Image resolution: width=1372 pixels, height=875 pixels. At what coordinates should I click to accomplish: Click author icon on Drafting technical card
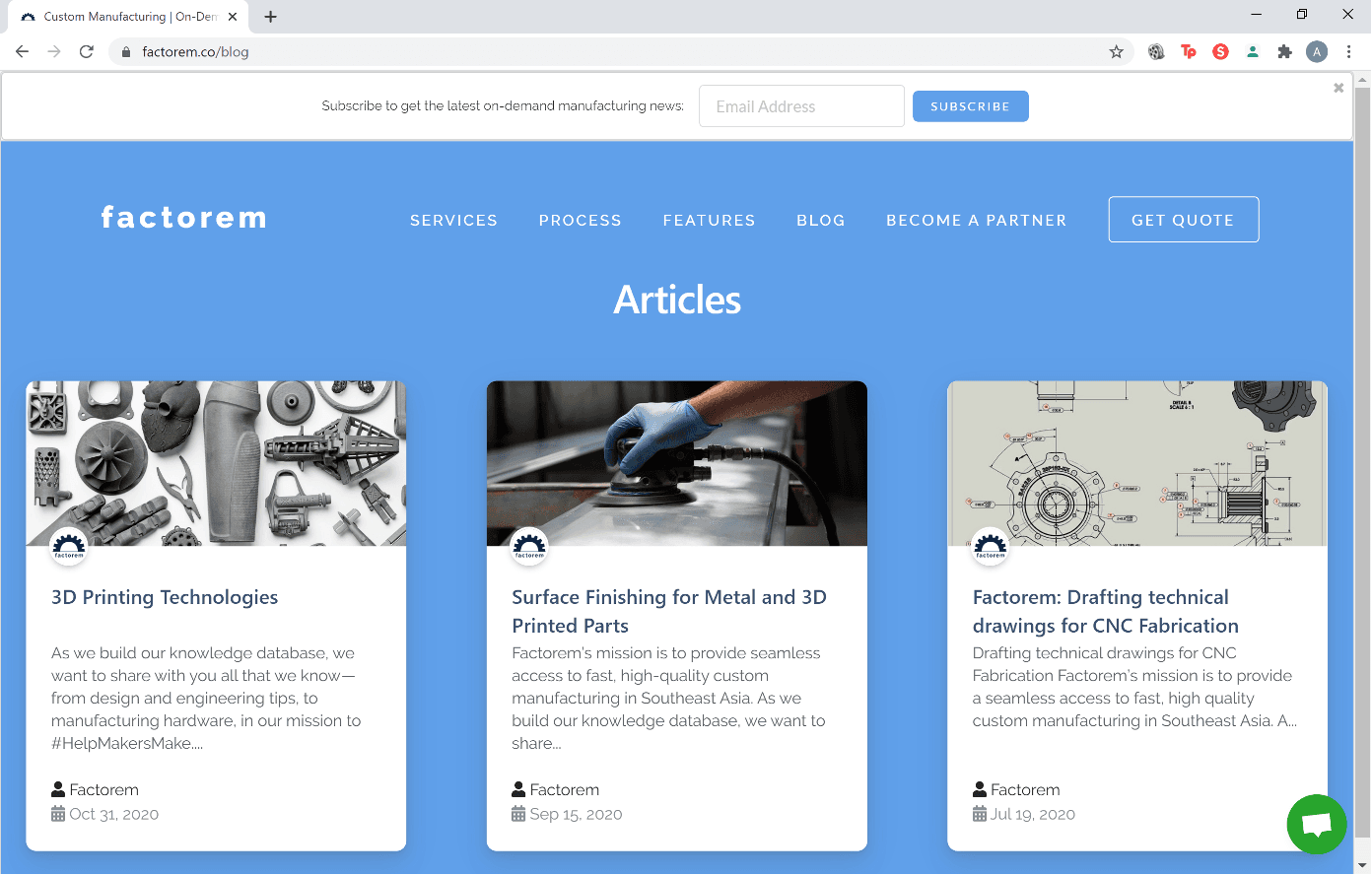coord(980,789)
